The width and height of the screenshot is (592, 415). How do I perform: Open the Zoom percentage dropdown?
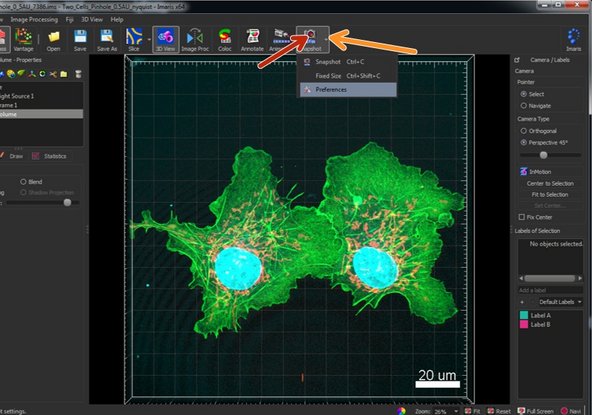(456, 411)
